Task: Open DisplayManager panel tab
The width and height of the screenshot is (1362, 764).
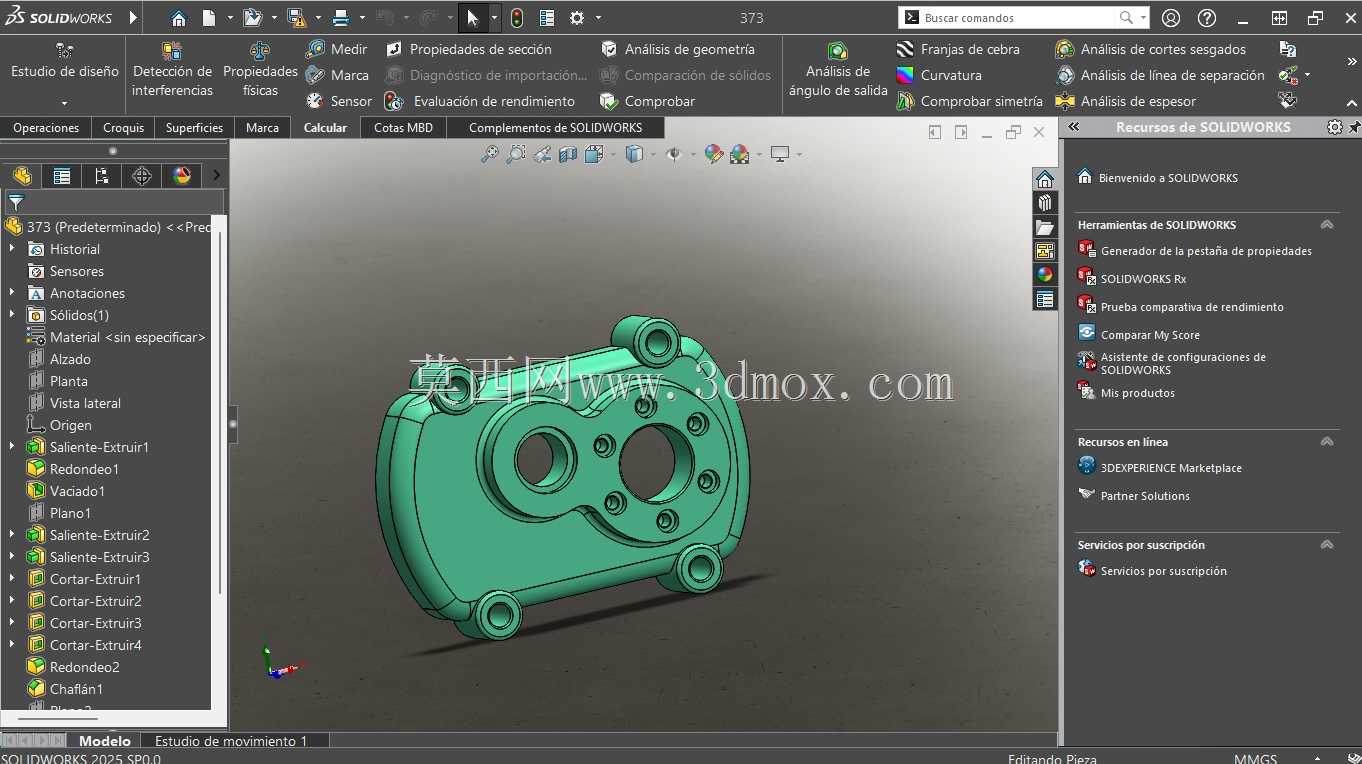Action: (x=182, y=176)
